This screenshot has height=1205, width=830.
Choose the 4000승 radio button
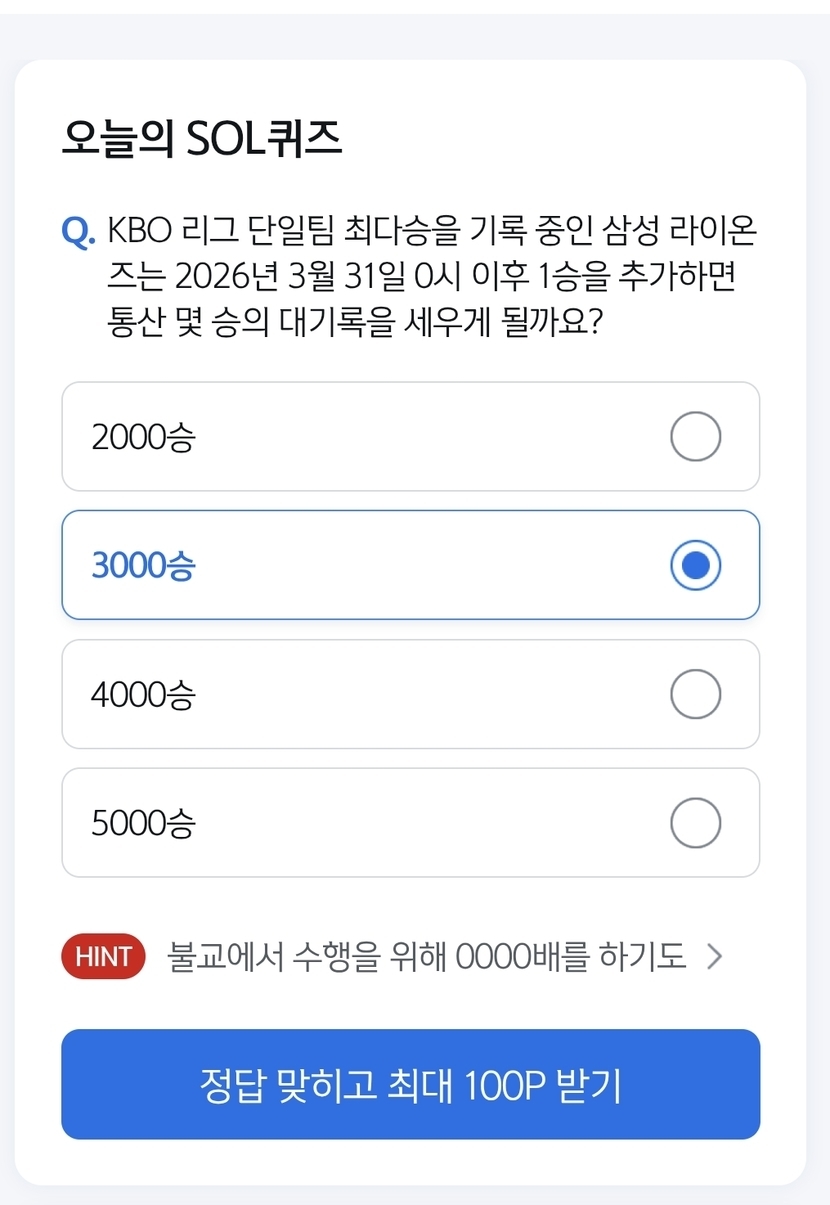click(695, 695)
